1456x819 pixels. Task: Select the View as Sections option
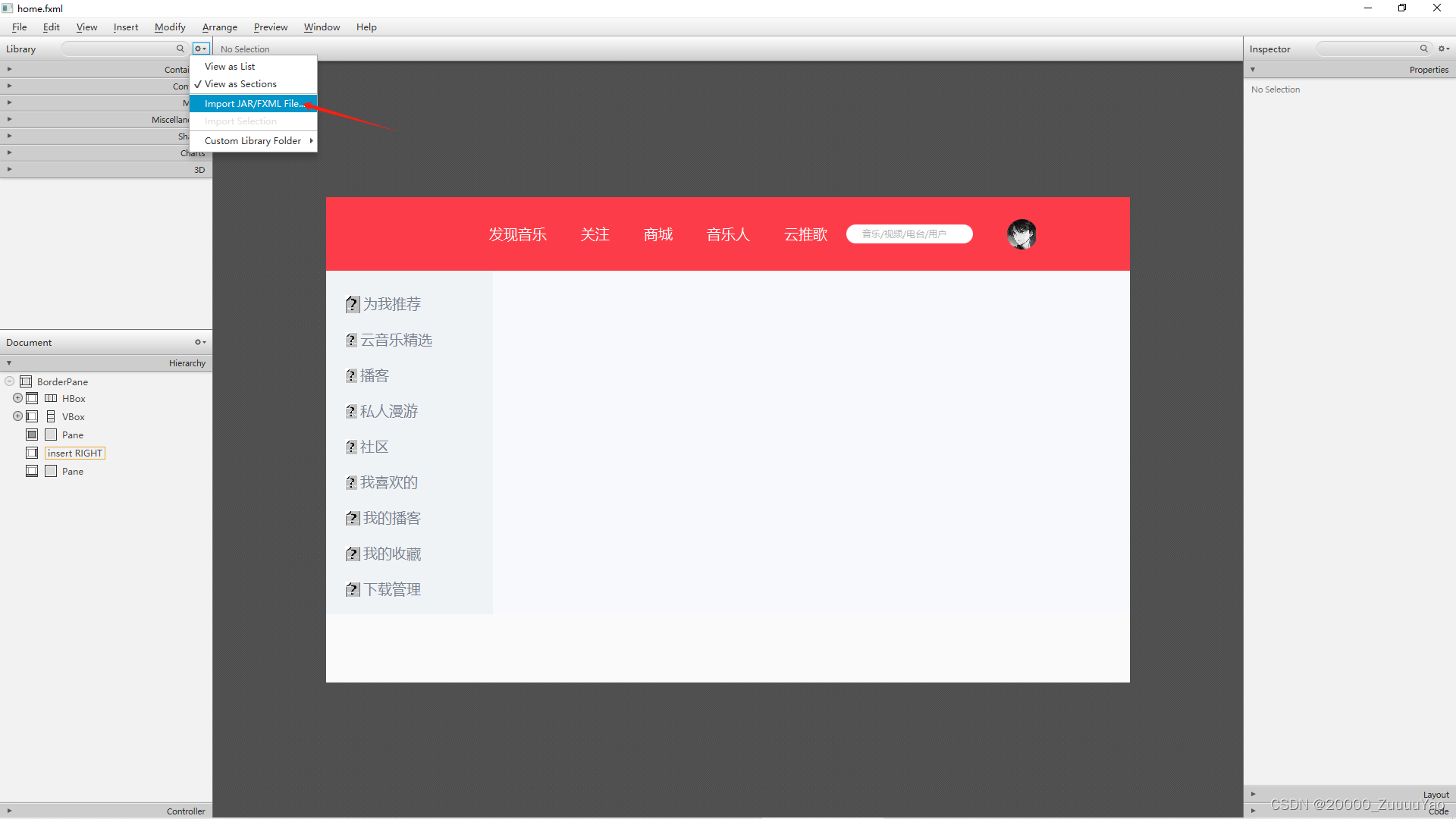(240, 84)
